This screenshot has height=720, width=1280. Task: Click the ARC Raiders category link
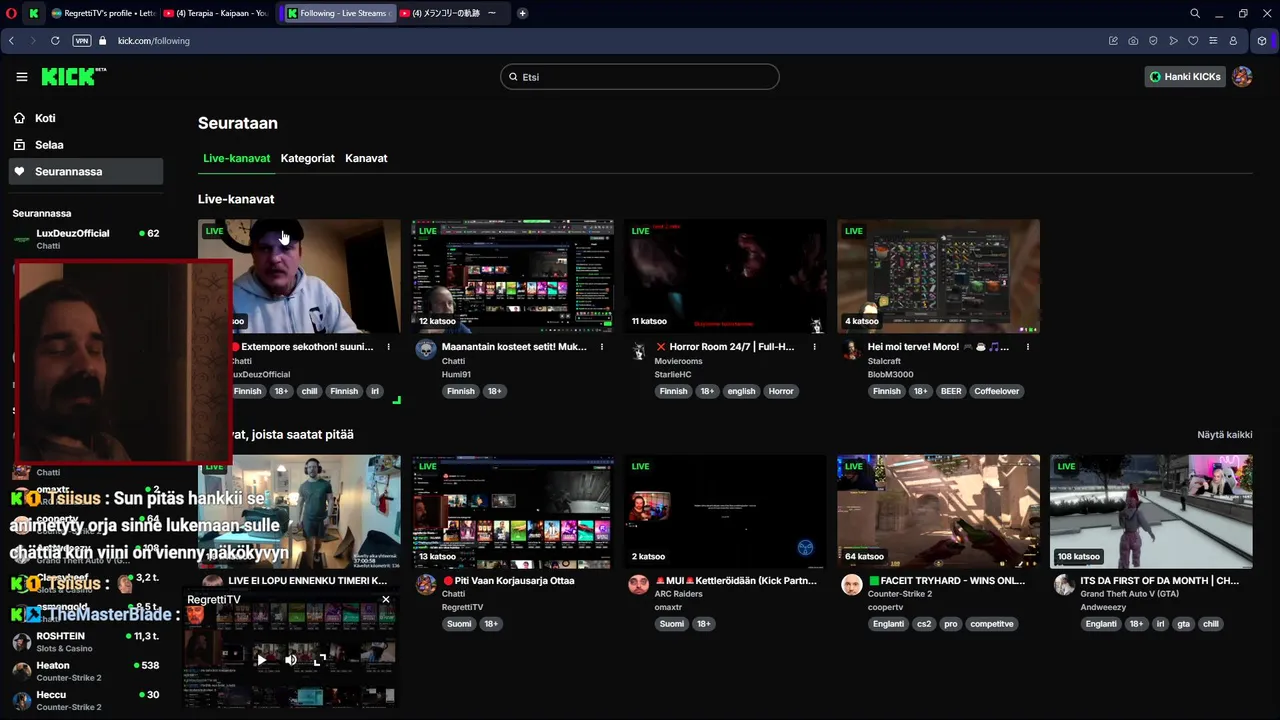click(679, 594)
